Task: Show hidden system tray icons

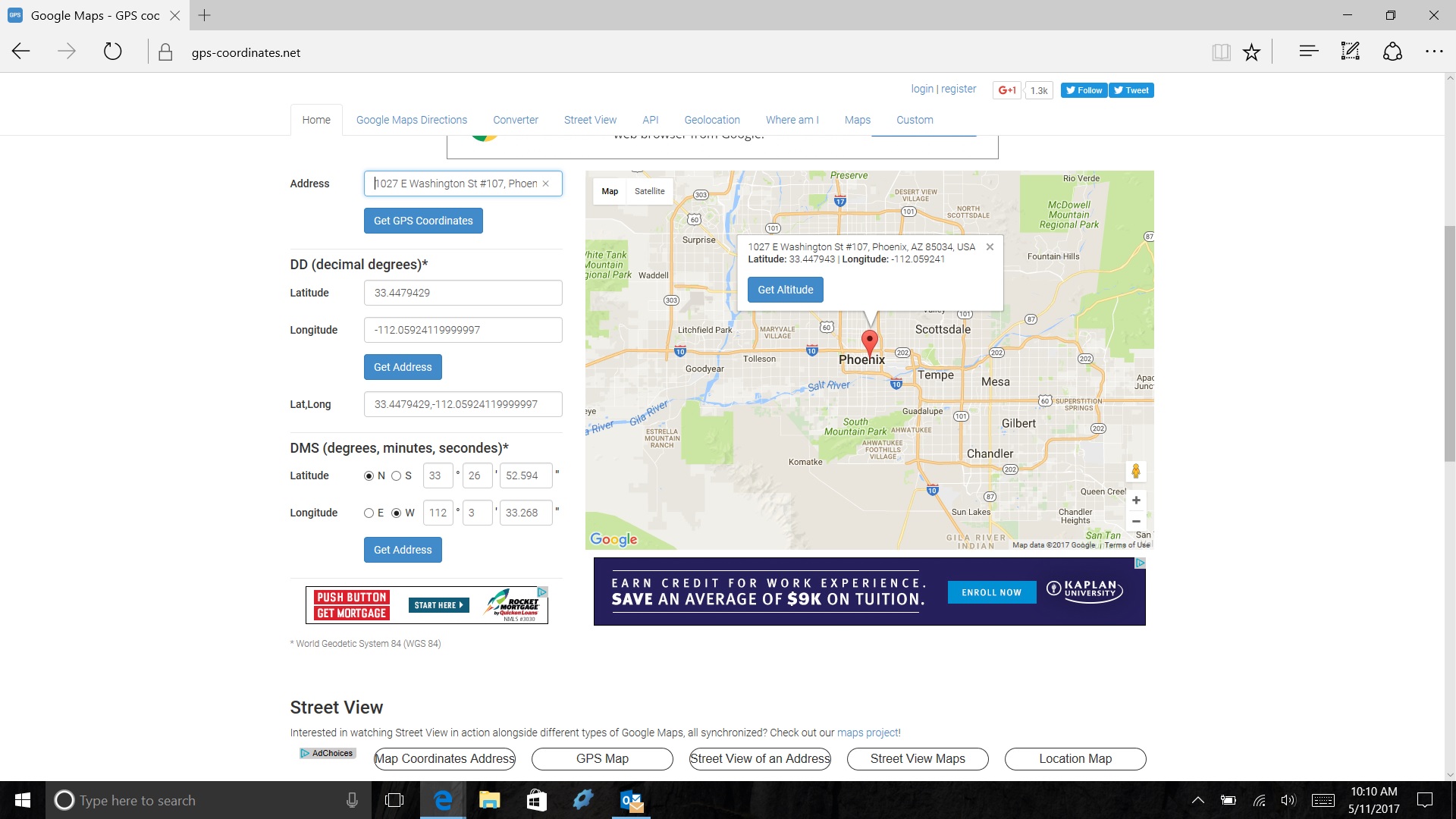Action: pos(1198,800)
